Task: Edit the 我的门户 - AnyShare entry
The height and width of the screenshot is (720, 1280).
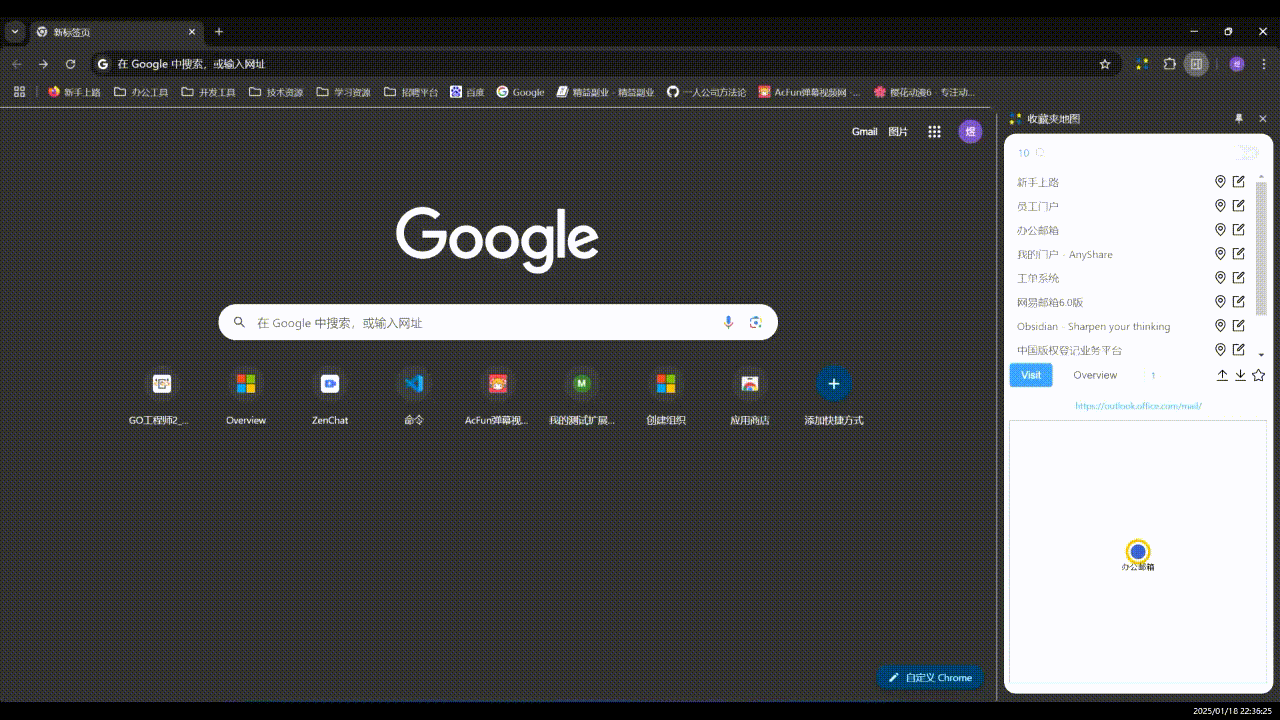Action: [1239, 254]
